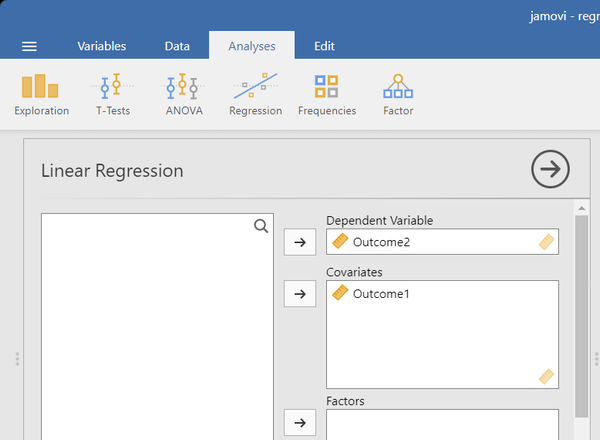600x440 pixels.
Task: Open the T-Tests analyses menu
Action: point(113,95)
